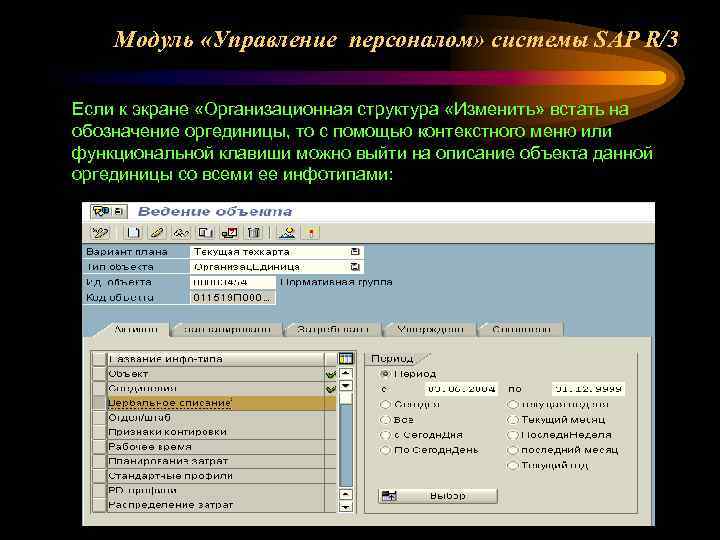Select the Все radio button
The height and width of the screenshot is (540, 720).
[385, 420]
